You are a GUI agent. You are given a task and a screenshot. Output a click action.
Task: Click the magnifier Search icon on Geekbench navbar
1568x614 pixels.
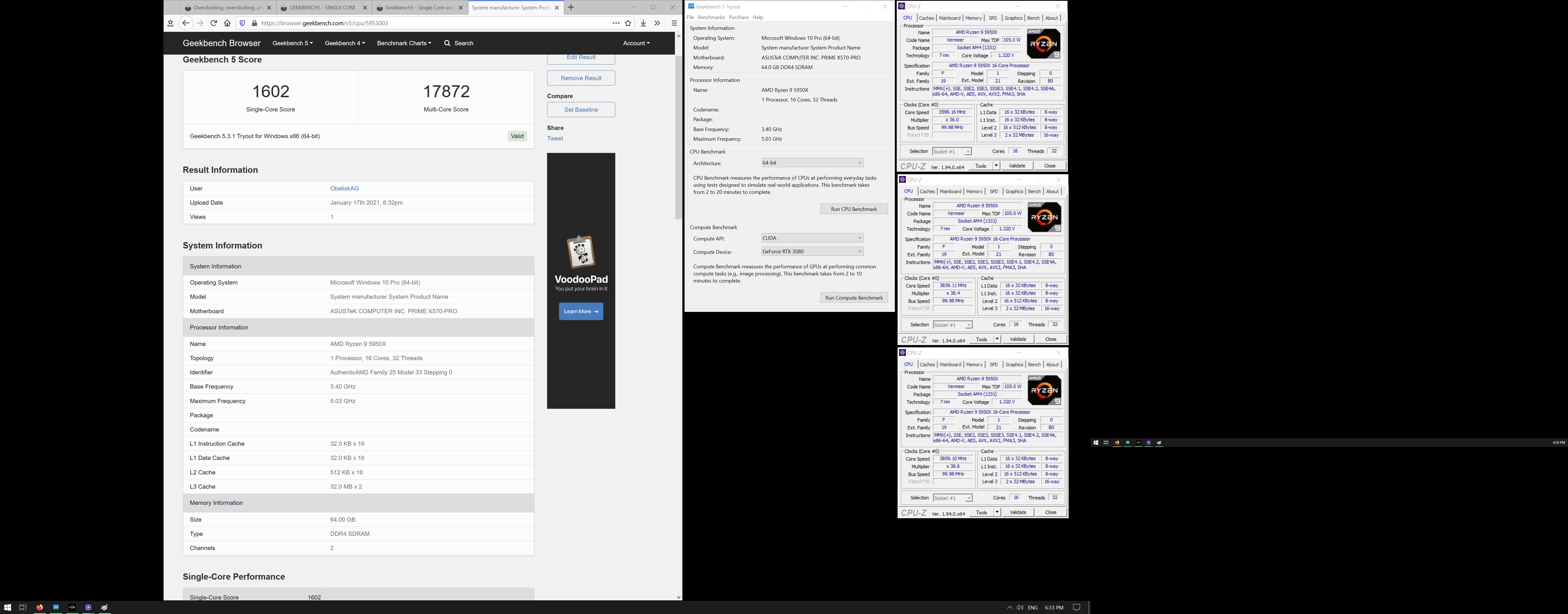click(447, 43)
